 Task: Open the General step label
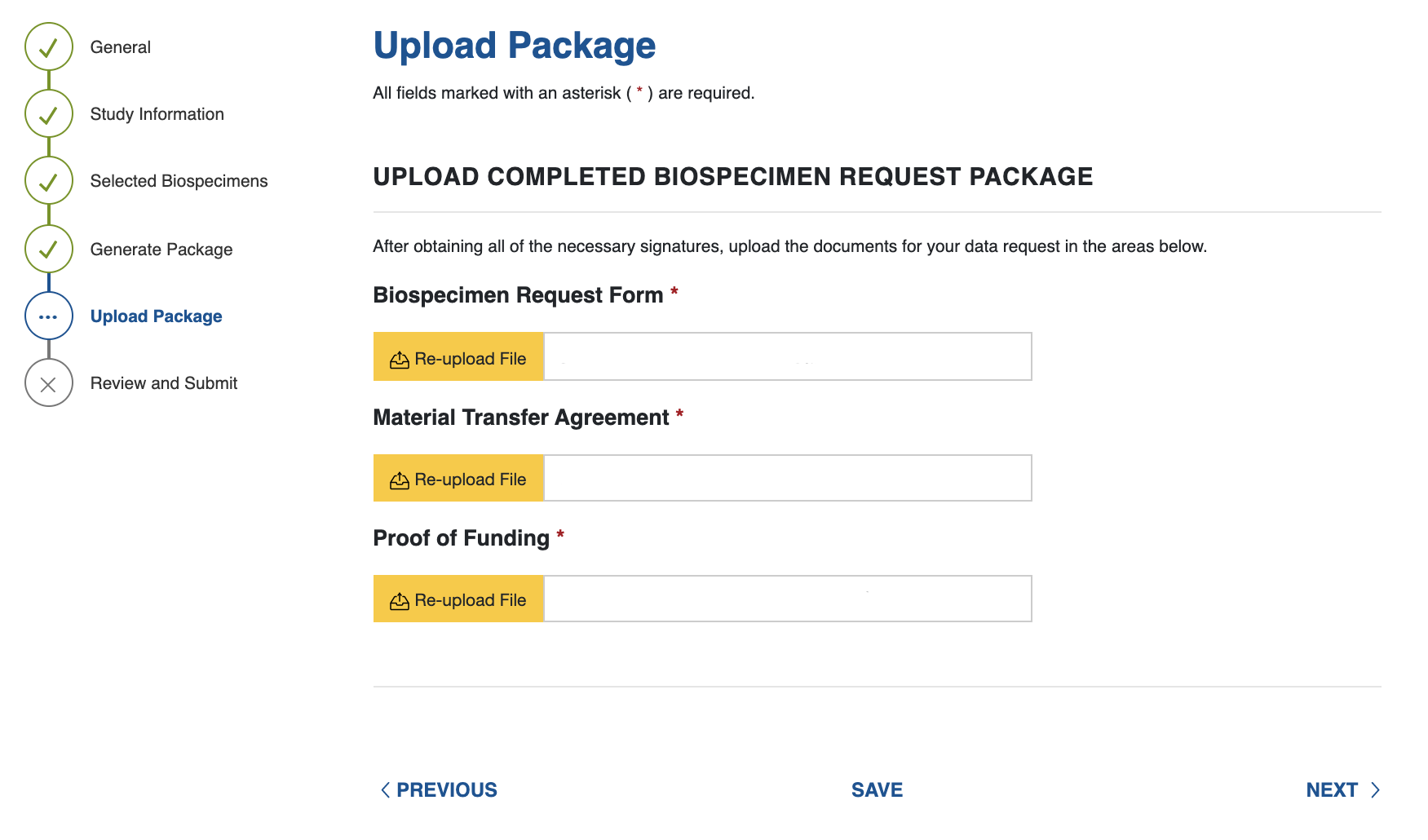(121, 47)
